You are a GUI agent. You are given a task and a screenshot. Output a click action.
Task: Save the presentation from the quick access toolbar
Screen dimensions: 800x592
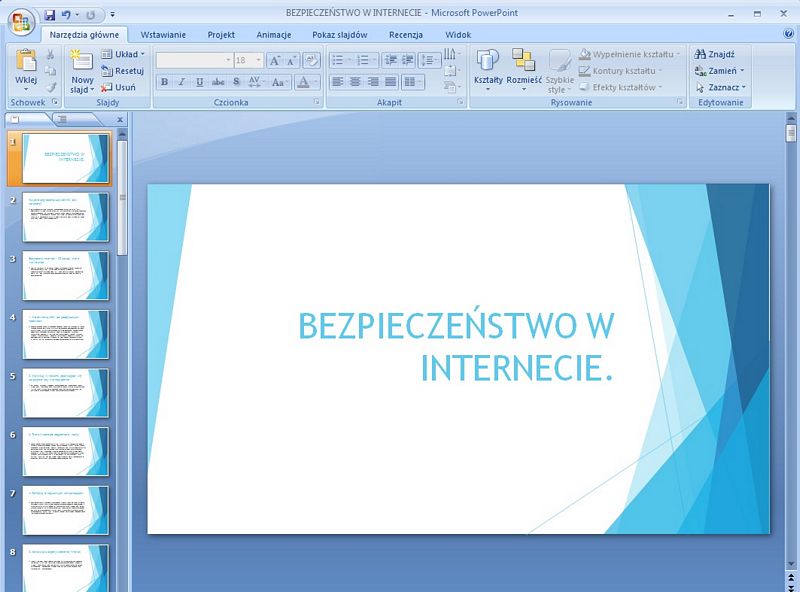[49, 15]
